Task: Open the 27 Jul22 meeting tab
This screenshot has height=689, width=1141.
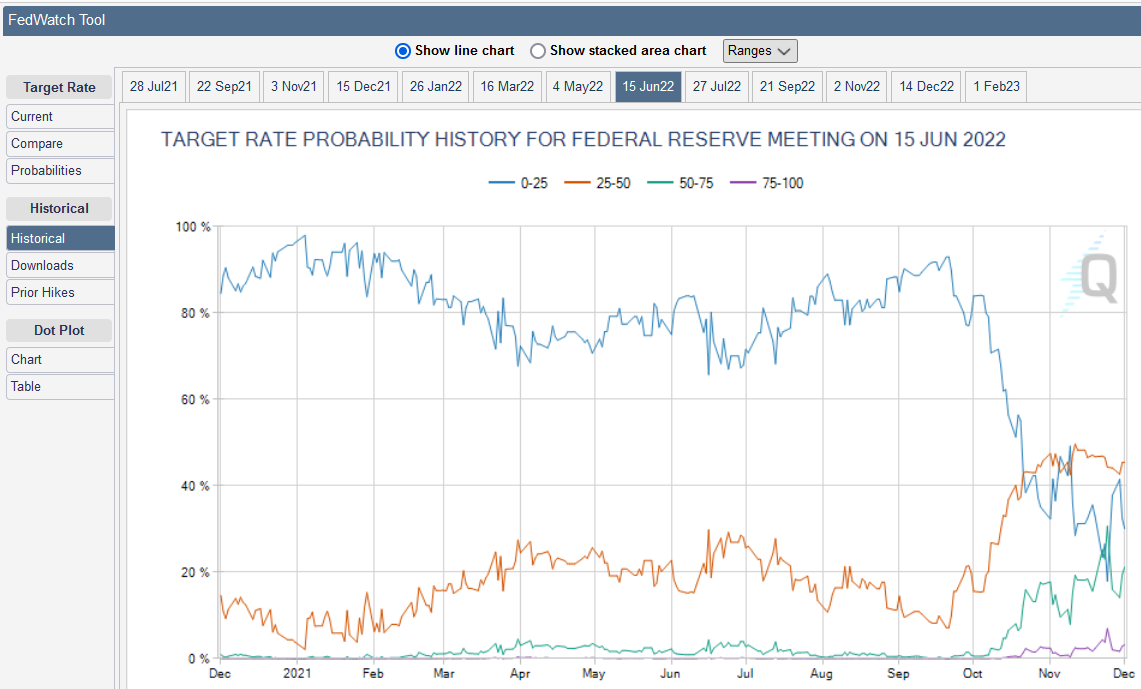Action: pyautogui.click(x=717, y=87)
